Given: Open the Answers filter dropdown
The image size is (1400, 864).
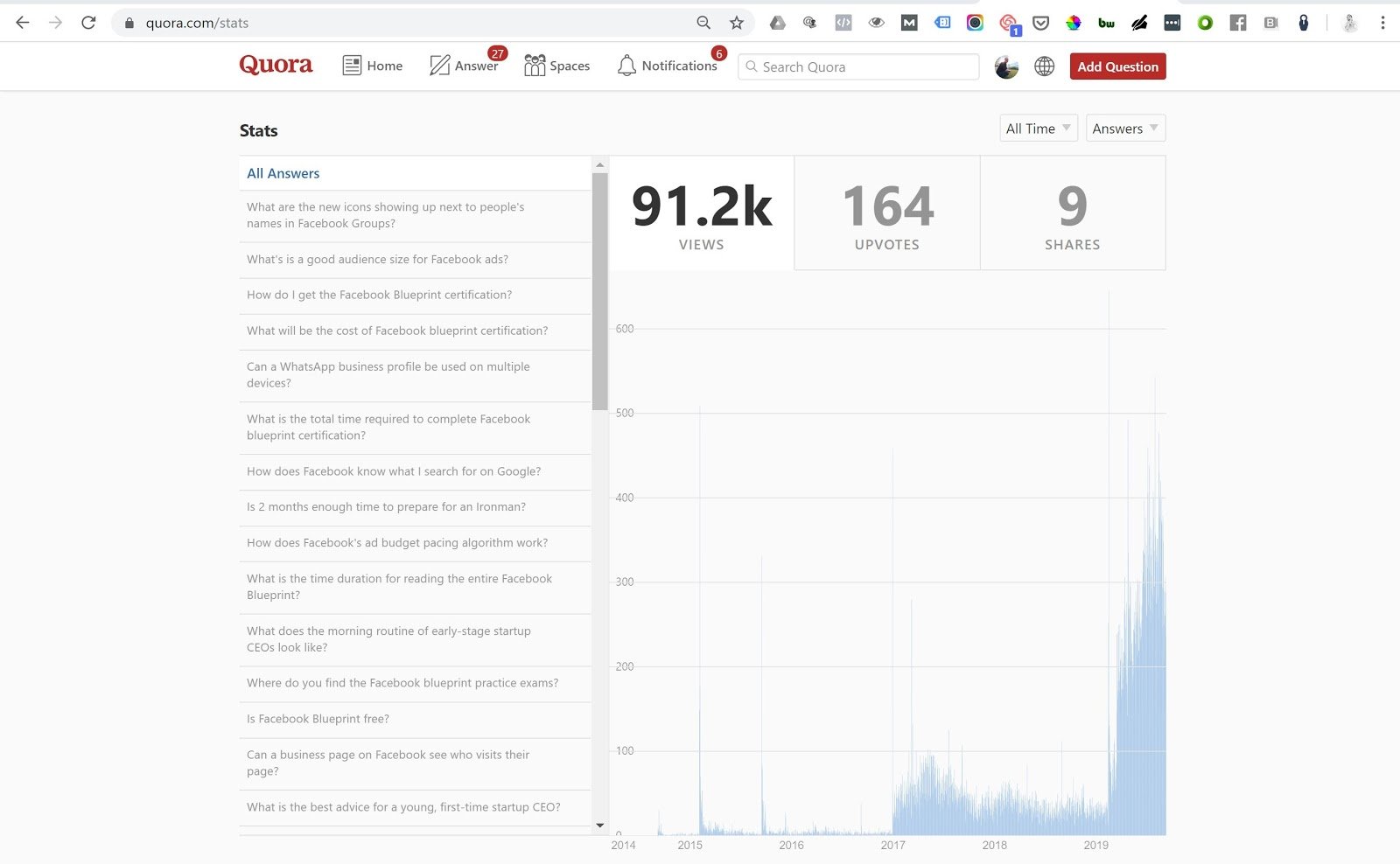Looking at the screenshot, I should pyautogui.click(x=1125, y=129).
